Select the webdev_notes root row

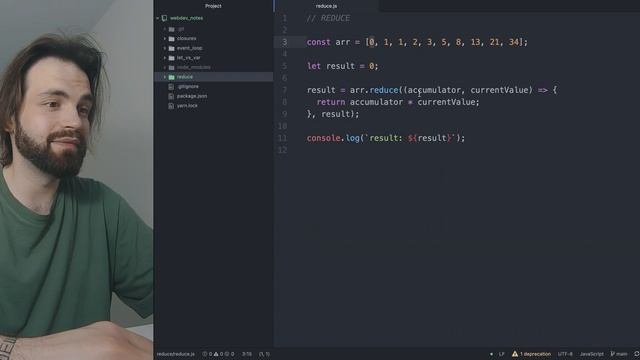click(x=213, y=18)
